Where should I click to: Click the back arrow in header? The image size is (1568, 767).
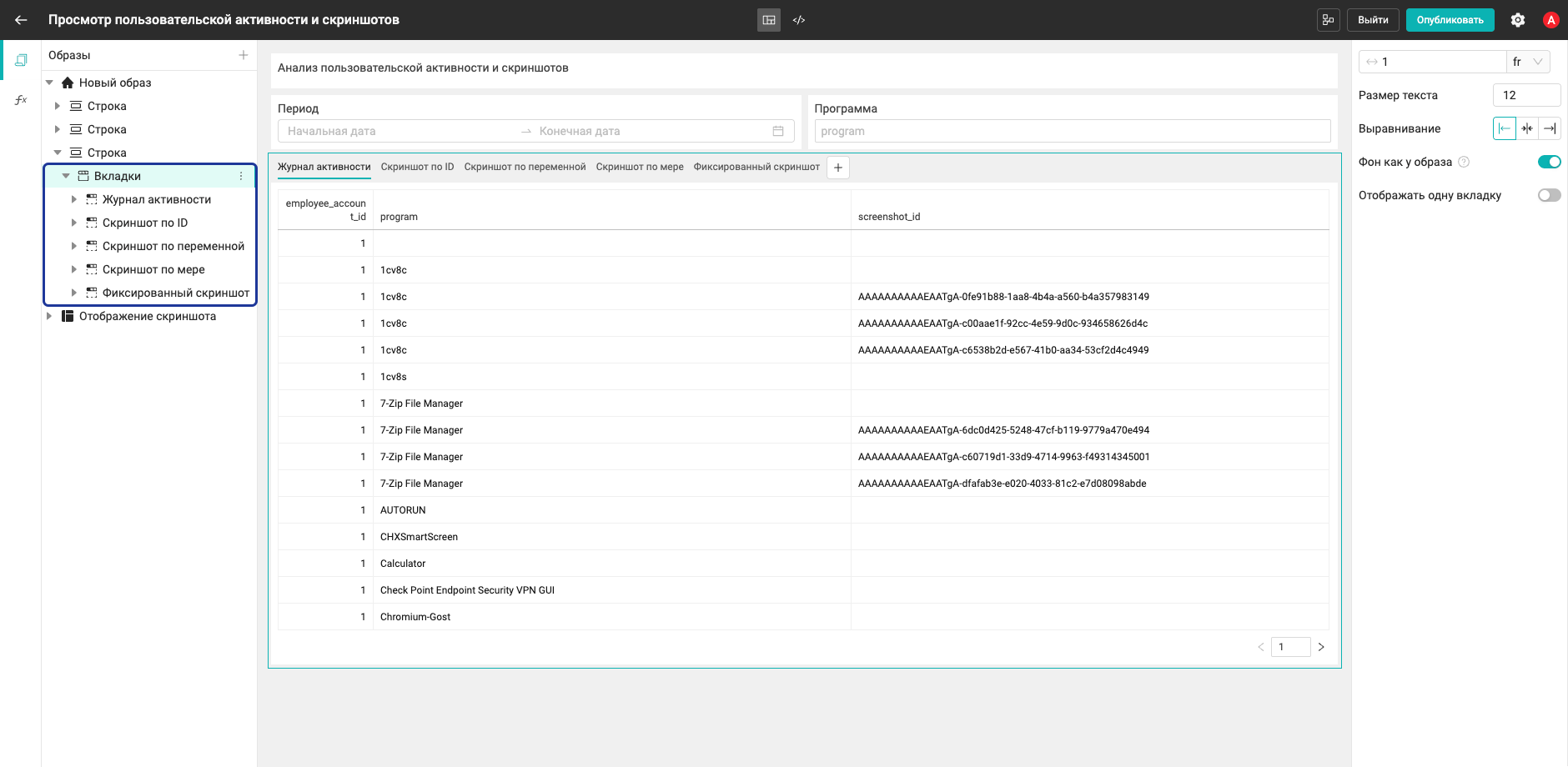click(x=21, y=20)
